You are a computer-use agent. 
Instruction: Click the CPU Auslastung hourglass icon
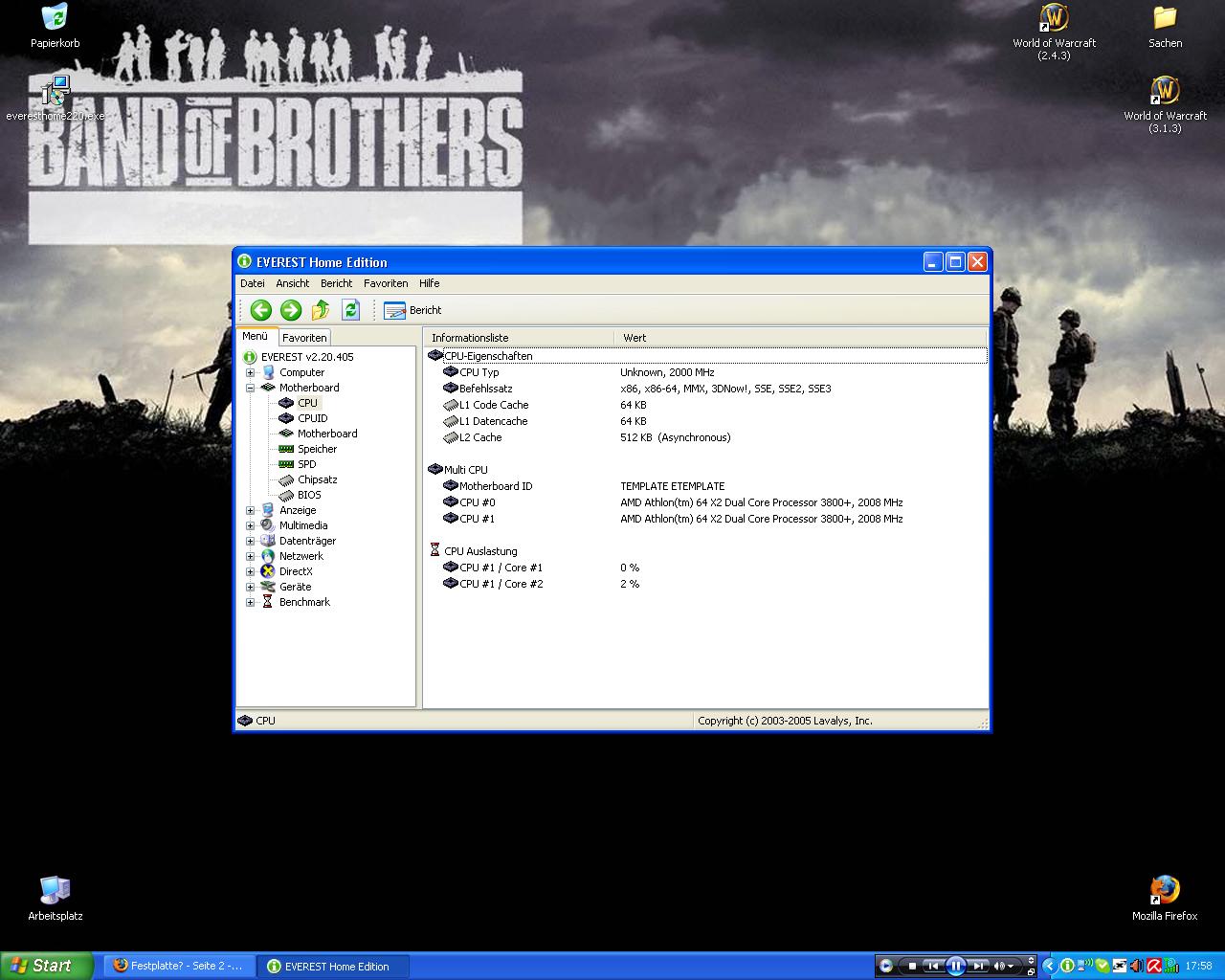434,551
